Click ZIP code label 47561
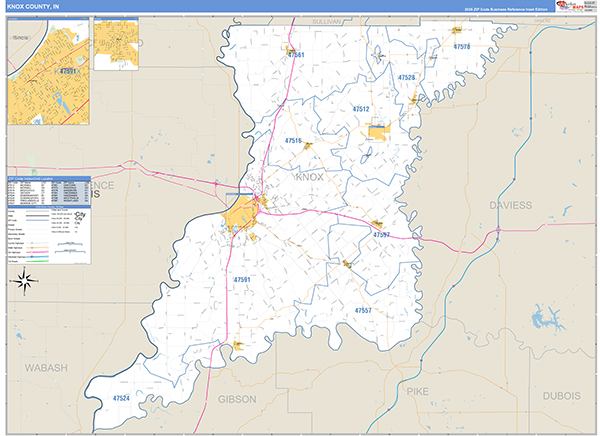 tap(296, 55)
